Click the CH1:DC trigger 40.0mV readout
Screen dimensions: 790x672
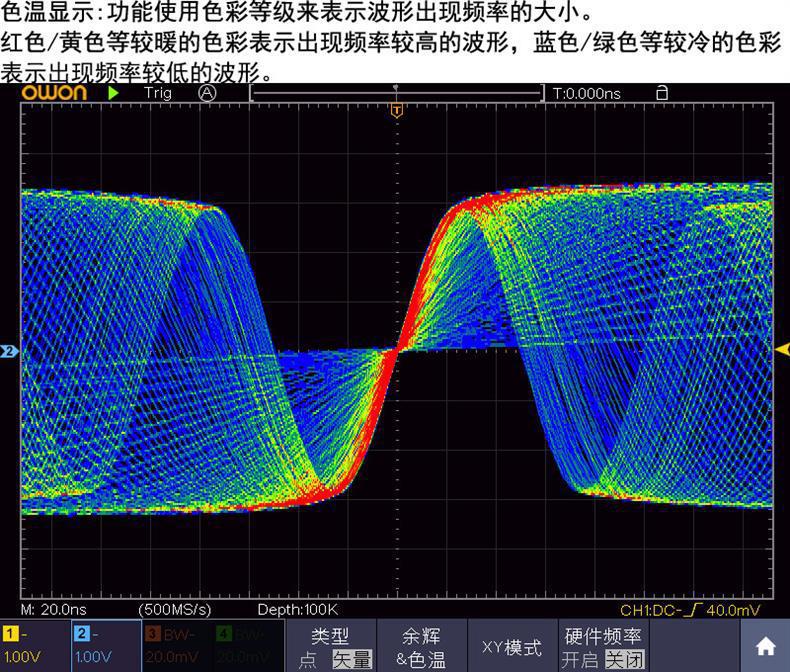click(x=689, y=610)
